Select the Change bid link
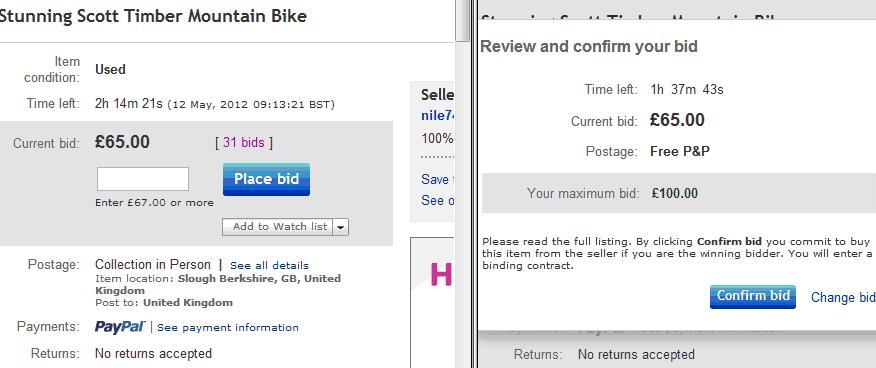This screenshot has width=876, height=368. pyautogui.click(x=843, y=297)
